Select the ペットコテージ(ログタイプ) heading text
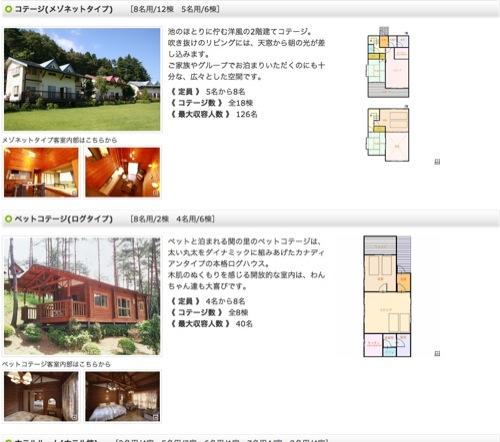The width and height of the screenshot is (500, 442). 64,219
